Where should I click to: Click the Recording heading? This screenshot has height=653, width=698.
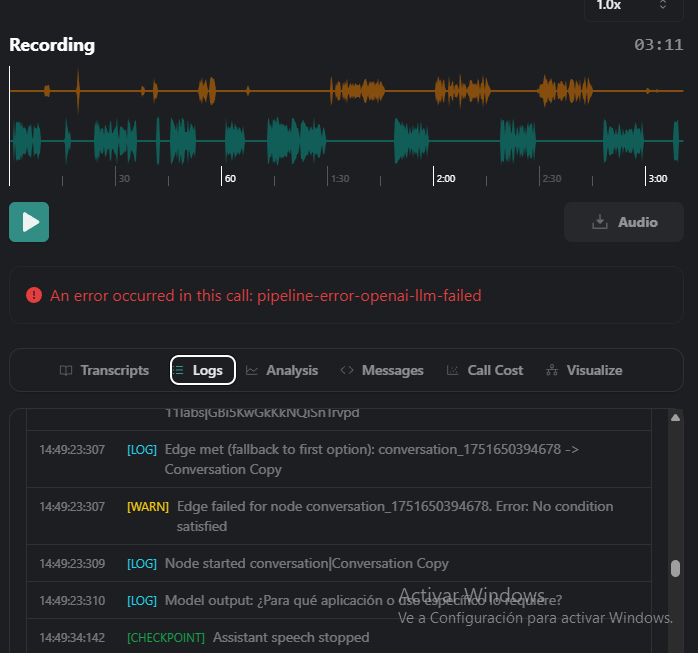52,45
